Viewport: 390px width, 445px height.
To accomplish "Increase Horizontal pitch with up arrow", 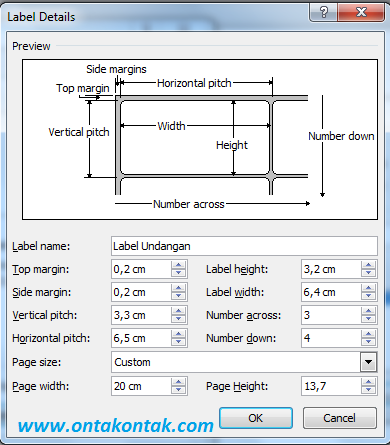I will (179, 334).
